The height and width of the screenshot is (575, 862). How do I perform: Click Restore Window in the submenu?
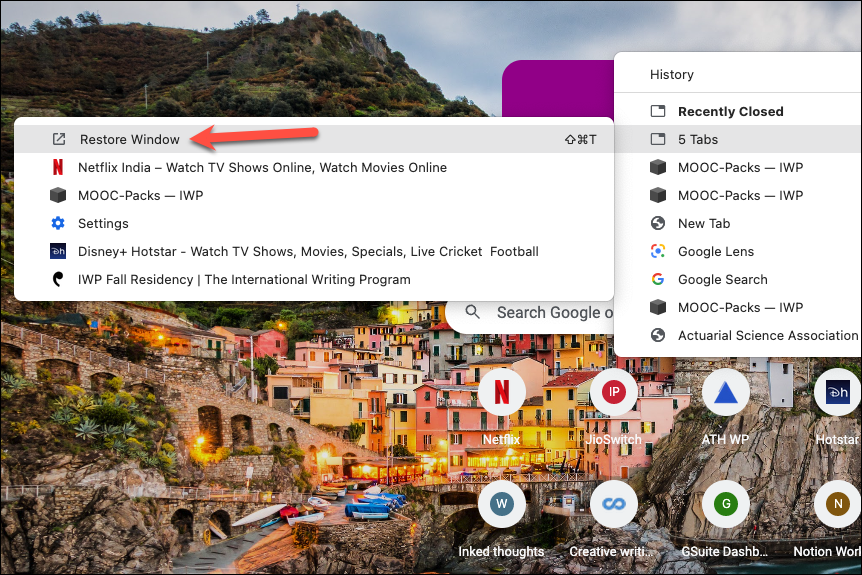click(314, 140)
